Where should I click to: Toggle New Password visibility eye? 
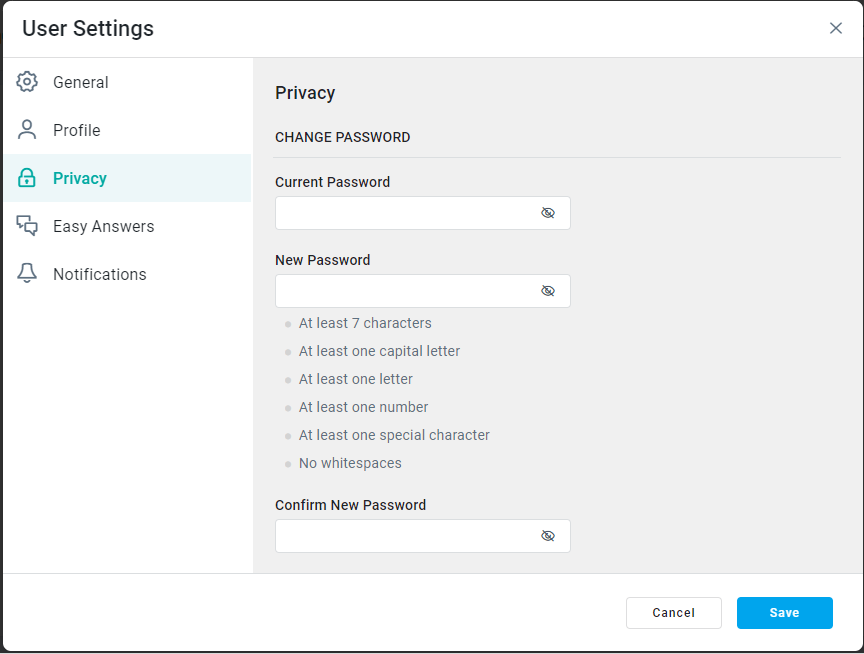click(548, 291)
